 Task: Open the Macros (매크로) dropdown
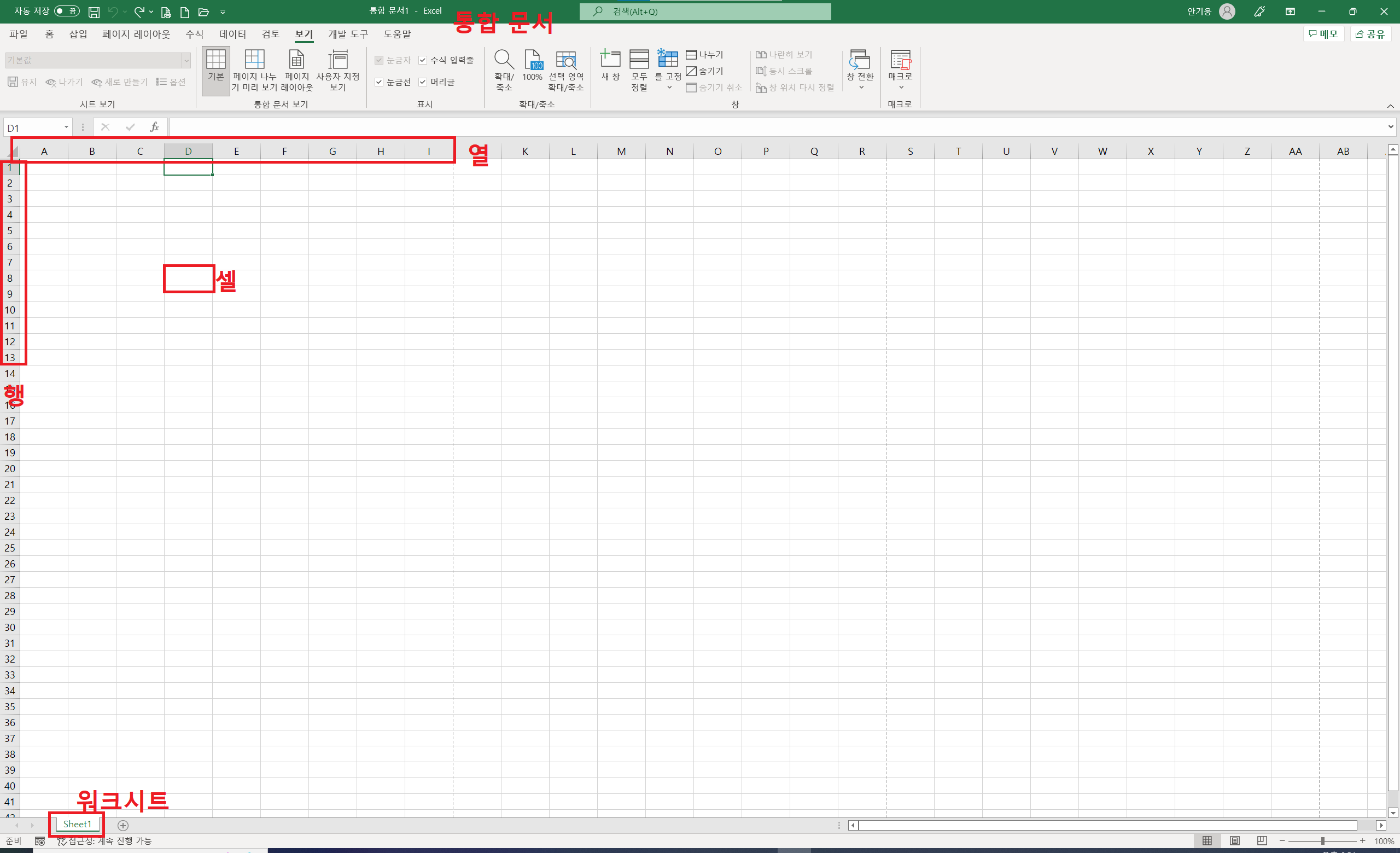click(901, 87)
